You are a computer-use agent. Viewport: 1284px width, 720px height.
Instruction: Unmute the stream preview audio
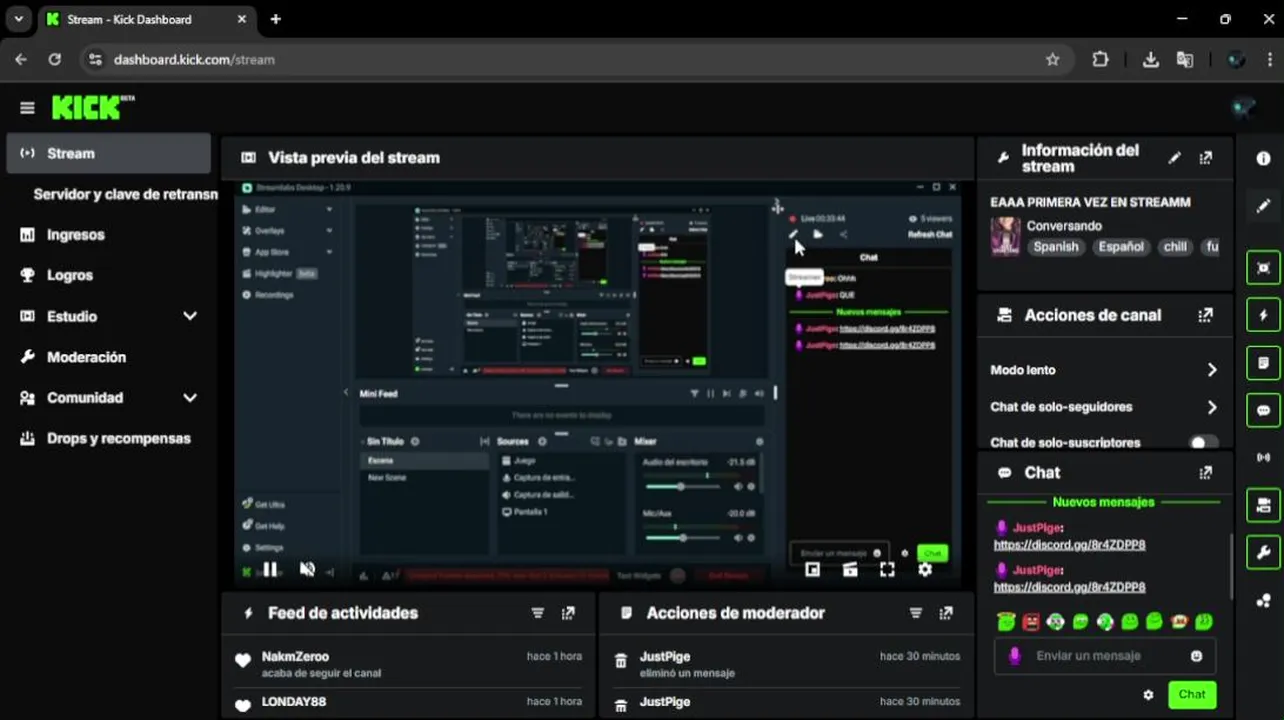click(x=307, y=569)
